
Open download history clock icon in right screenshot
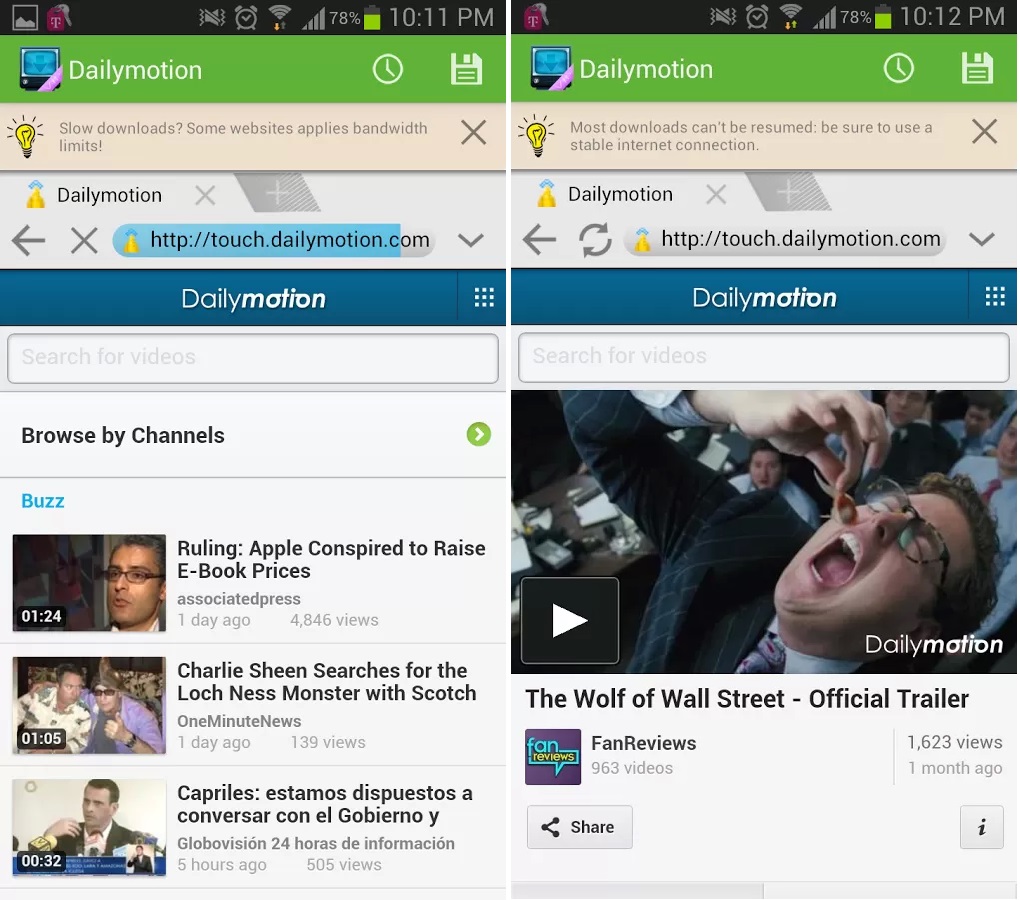coord(898,68)
